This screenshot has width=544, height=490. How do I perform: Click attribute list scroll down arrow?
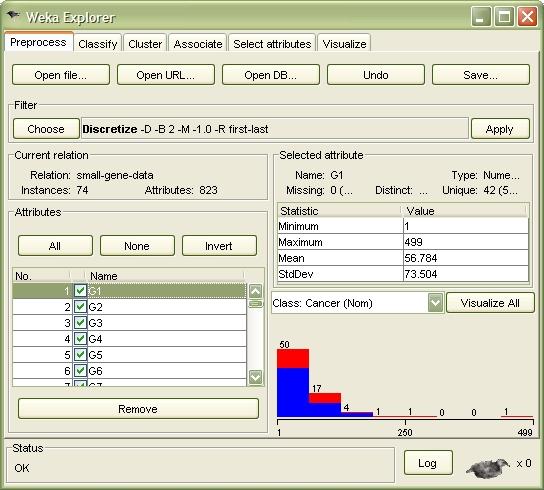(256, 377)
